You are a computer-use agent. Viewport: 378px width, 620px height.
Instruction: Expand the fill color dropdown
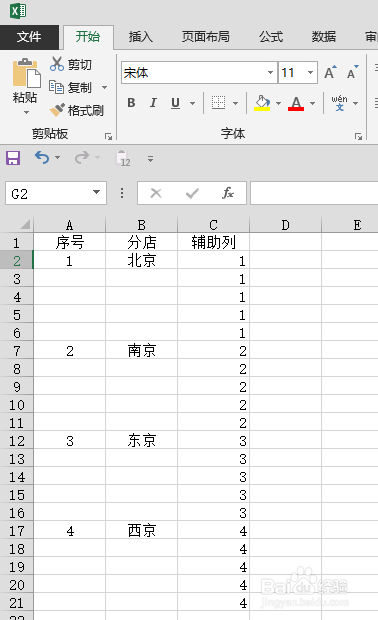click(278, 104)
